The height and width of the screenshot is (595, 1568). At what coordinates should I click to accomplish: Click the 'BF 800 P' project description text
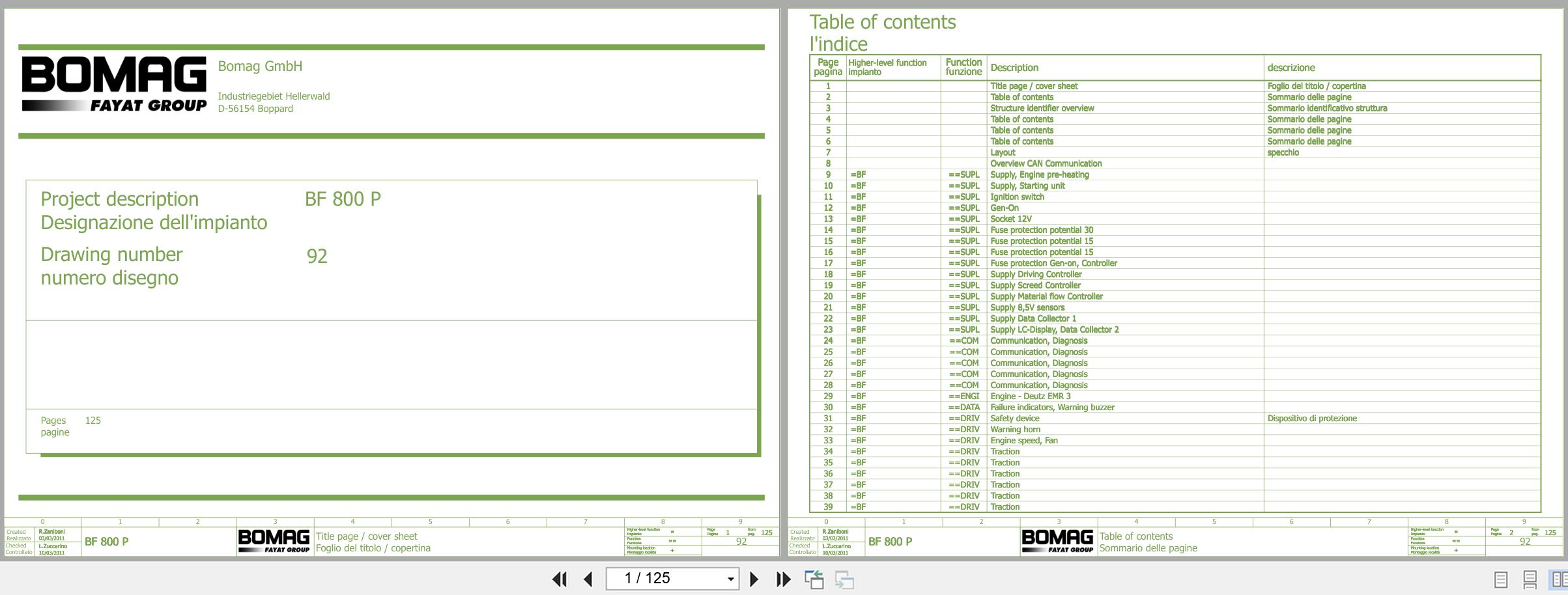[x=343, y=199]
